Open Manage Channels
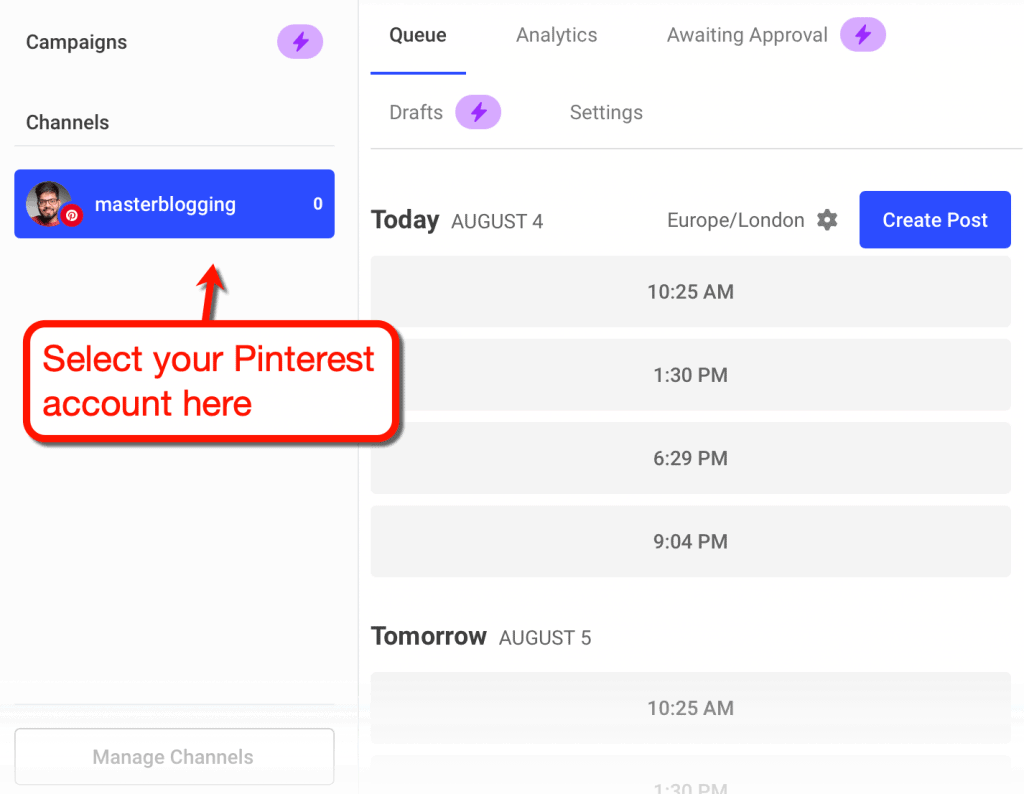Image resolution: width=1024 pixels, height=794 pixels. 173,757
